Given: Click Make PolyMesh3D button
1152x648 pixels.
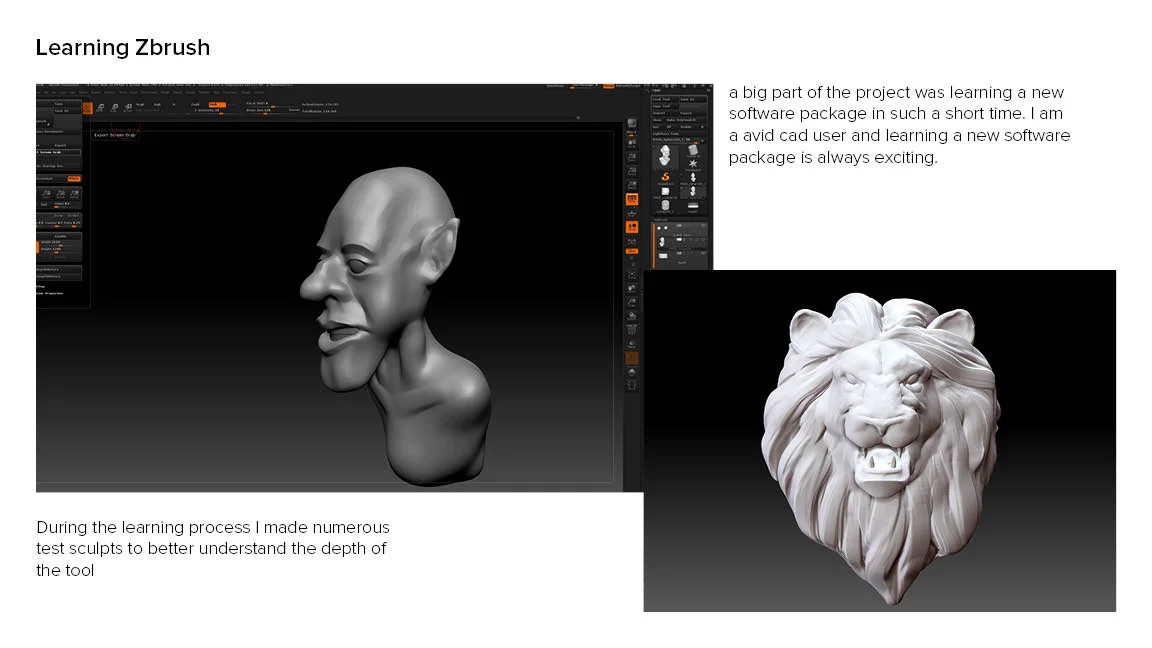Looking at the screenshot, I should [687, 120].
